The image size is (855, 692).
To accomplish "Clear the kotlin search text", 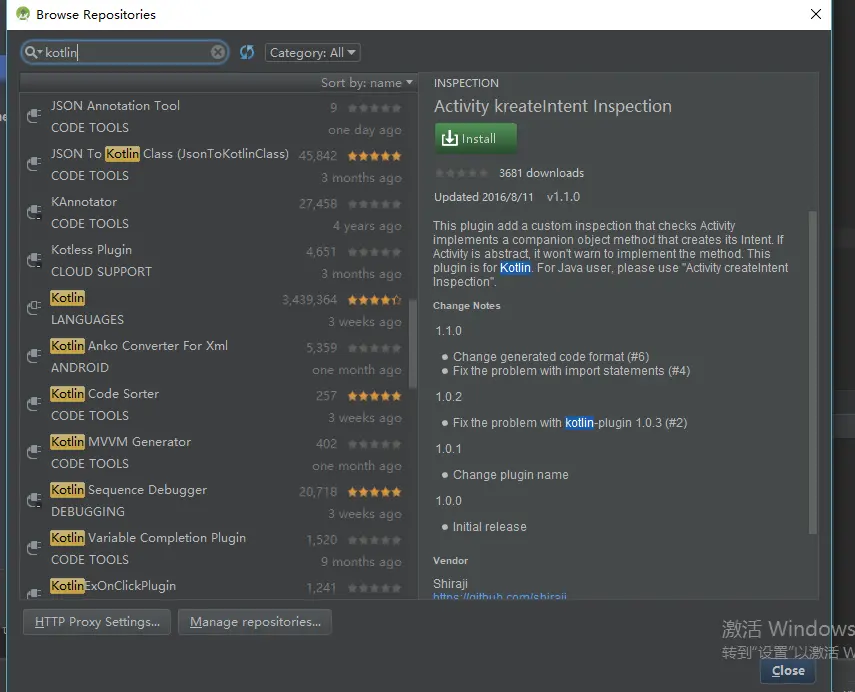I will (x=218, y=52).
